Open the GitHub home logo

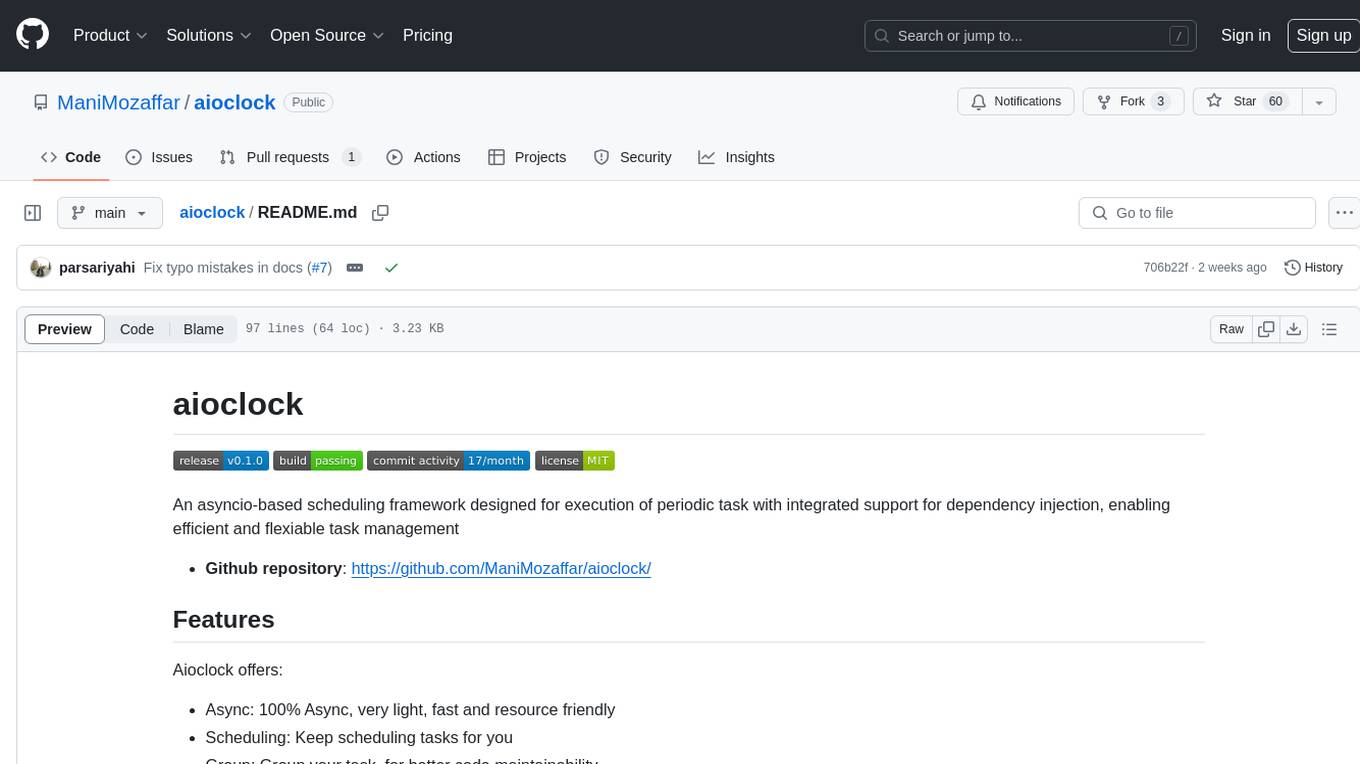coord(32,35)
